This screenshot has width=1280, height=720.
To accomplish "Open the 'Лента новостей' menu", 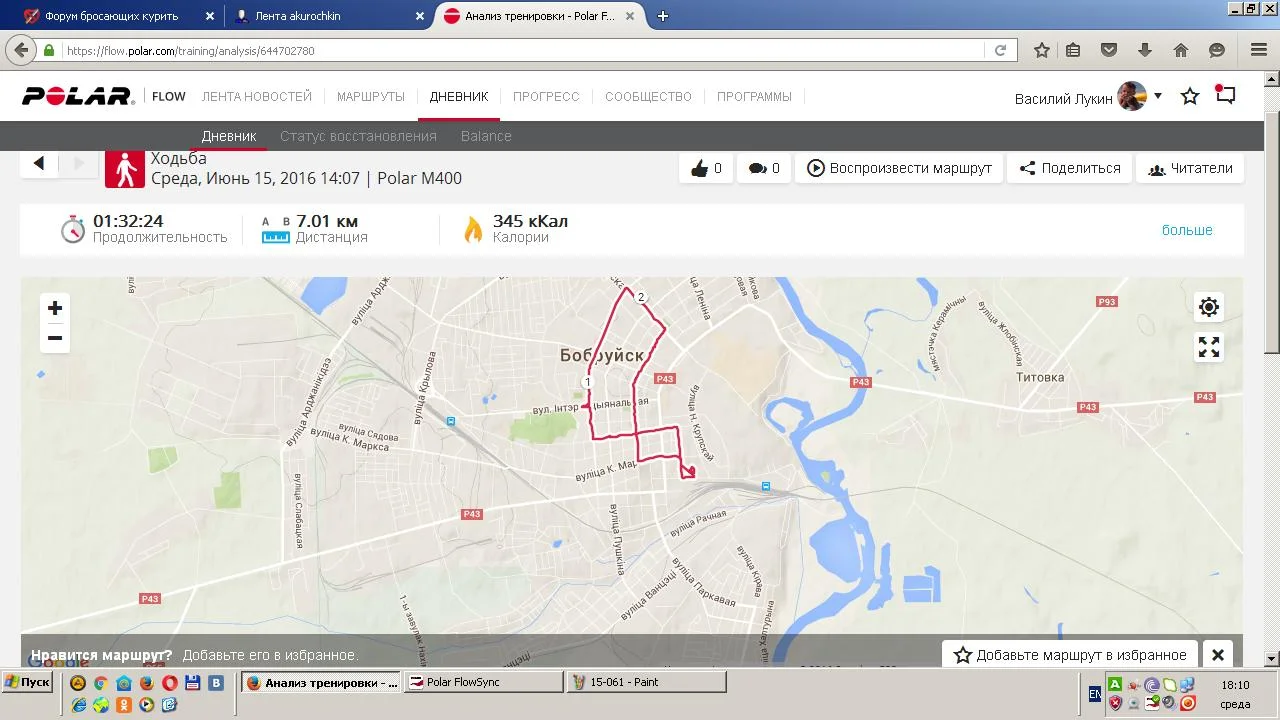I will click(x=257, y=96).
